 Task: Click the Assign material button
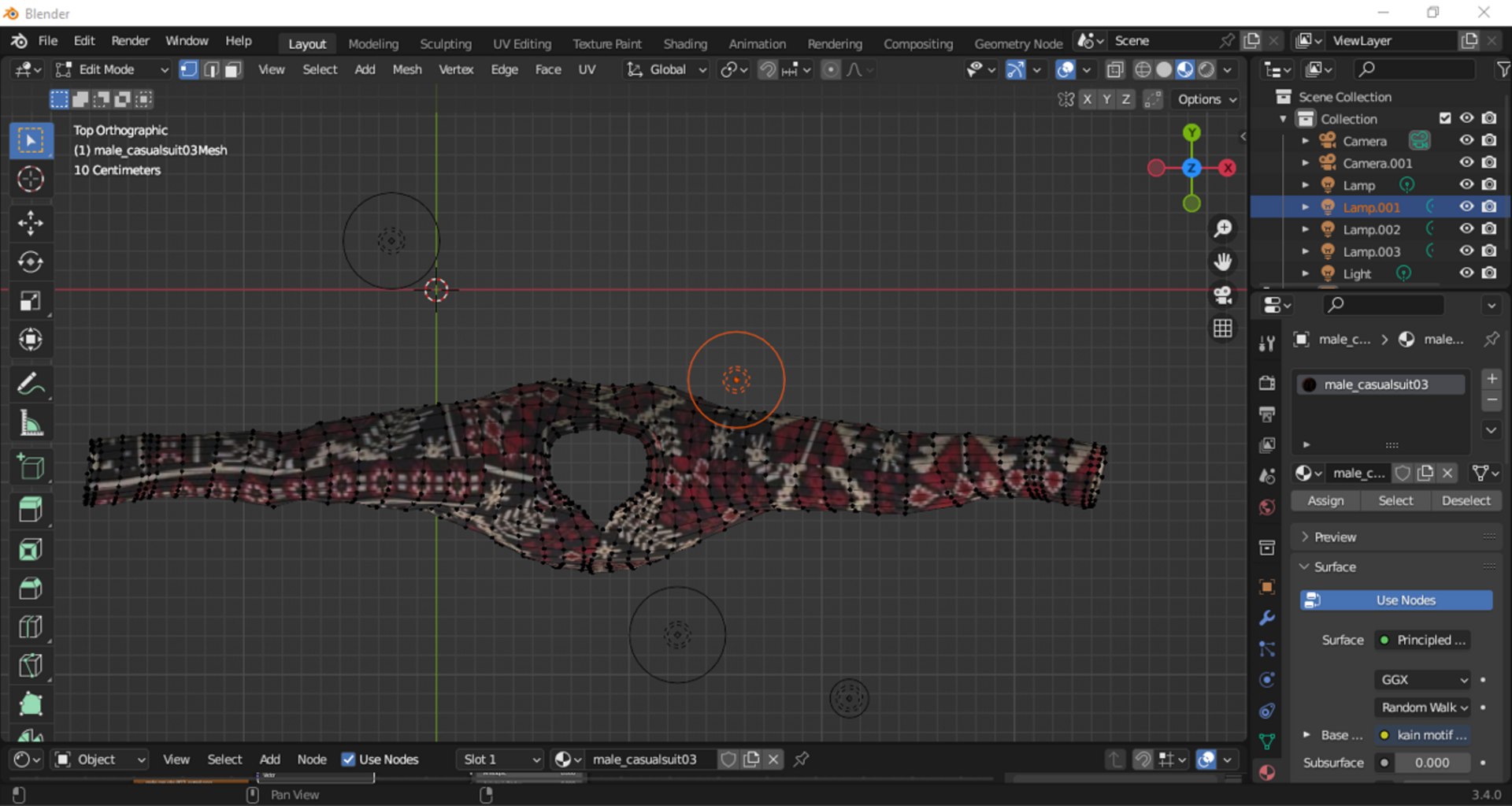tap(1325, 500)
